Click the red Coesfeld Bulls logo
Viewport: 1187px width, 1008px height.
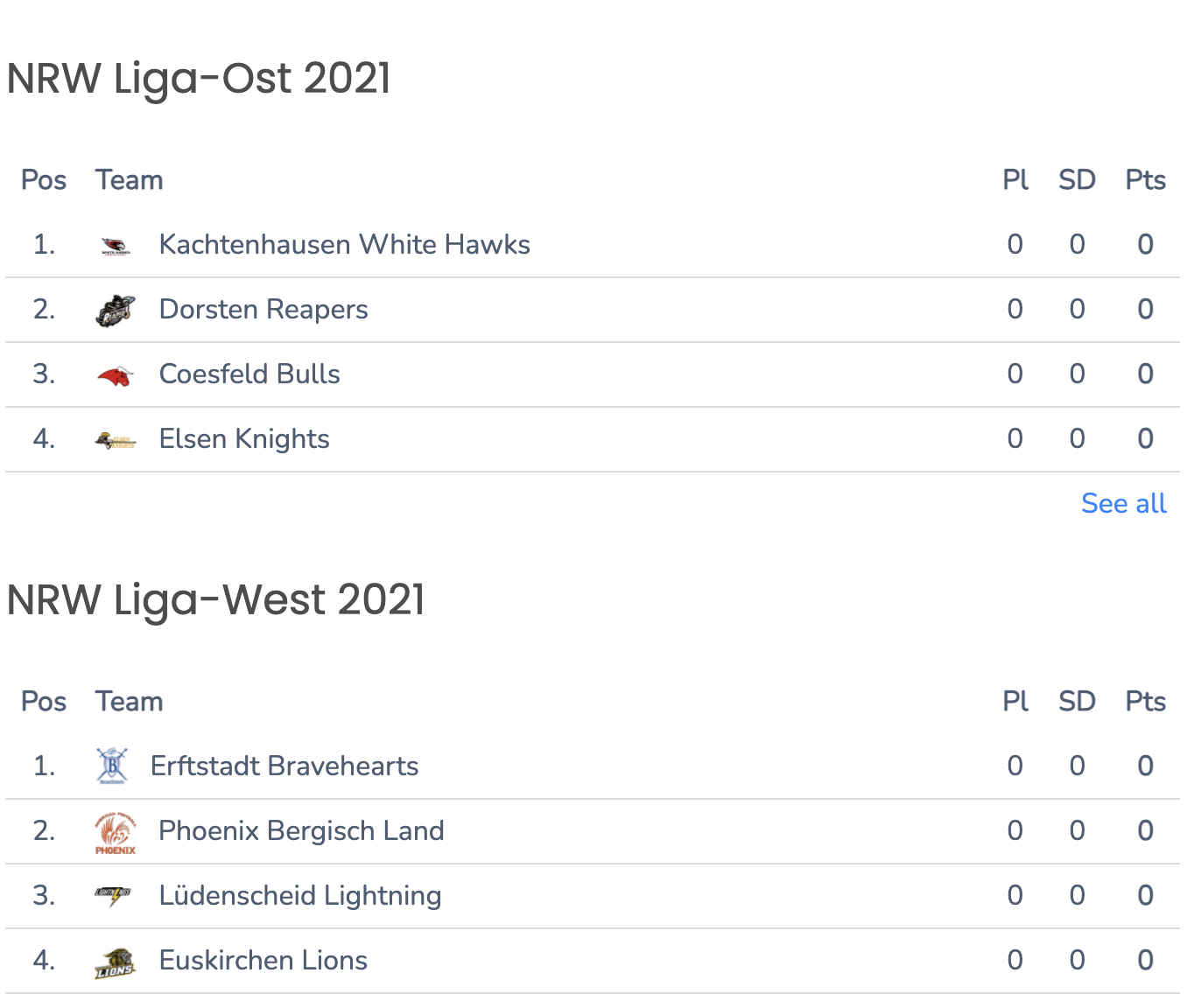pyautogui.click(x=116, y=376)
